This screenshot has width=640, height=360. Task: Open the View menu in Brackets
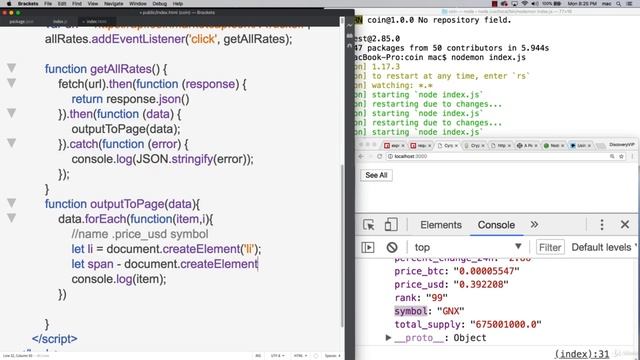tap(93, 4)
